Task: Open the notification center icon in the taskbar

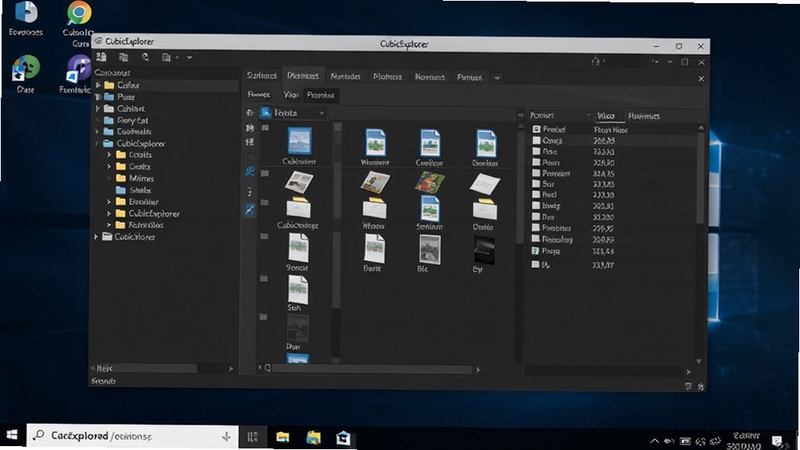Action: (777, 441)
